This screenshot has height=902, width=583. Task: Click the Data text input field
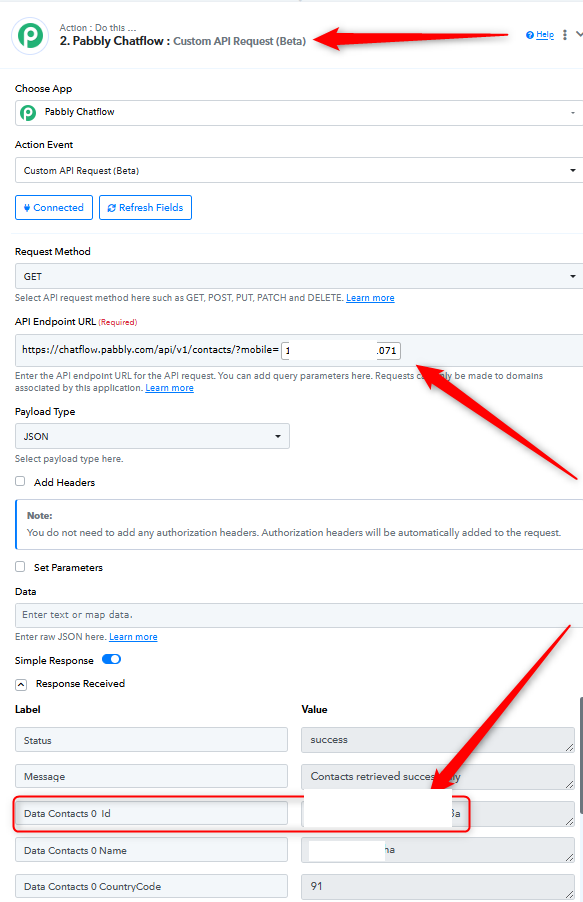(299, 615)
